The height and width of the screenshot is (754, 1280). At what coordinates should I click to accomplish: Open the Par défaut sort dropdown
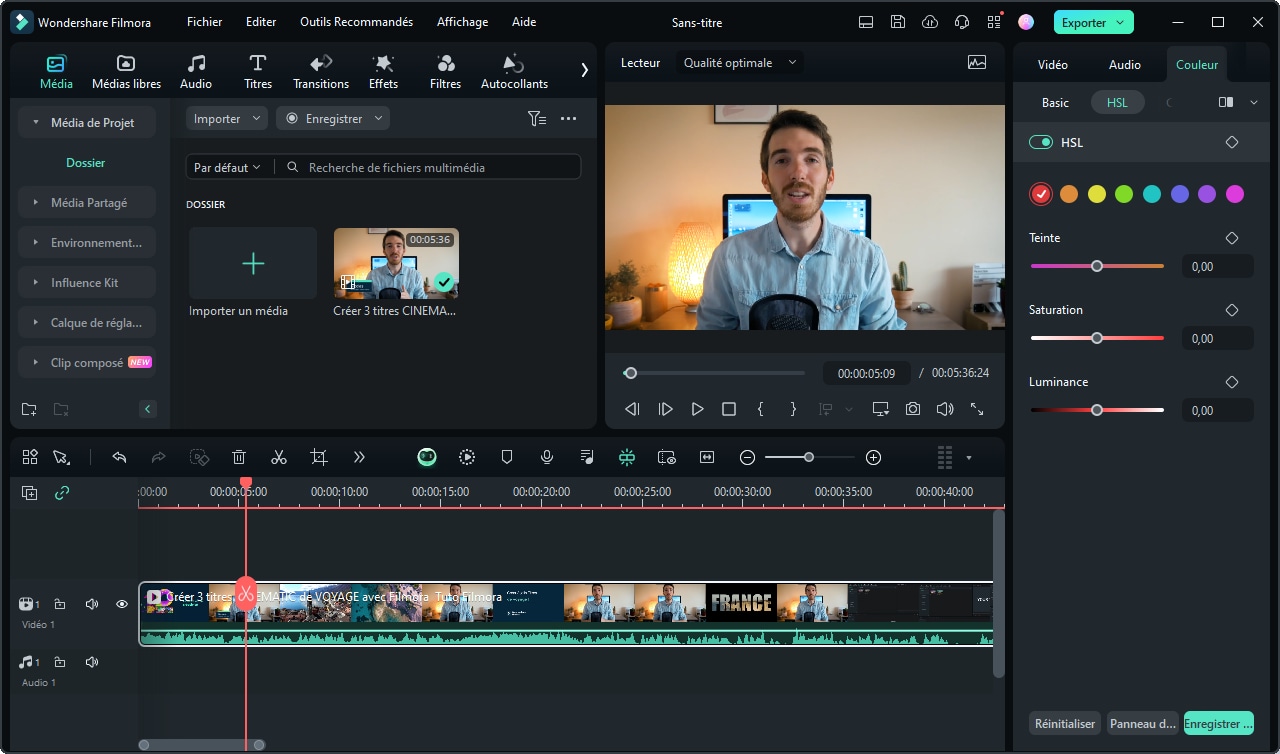point(227,167)
